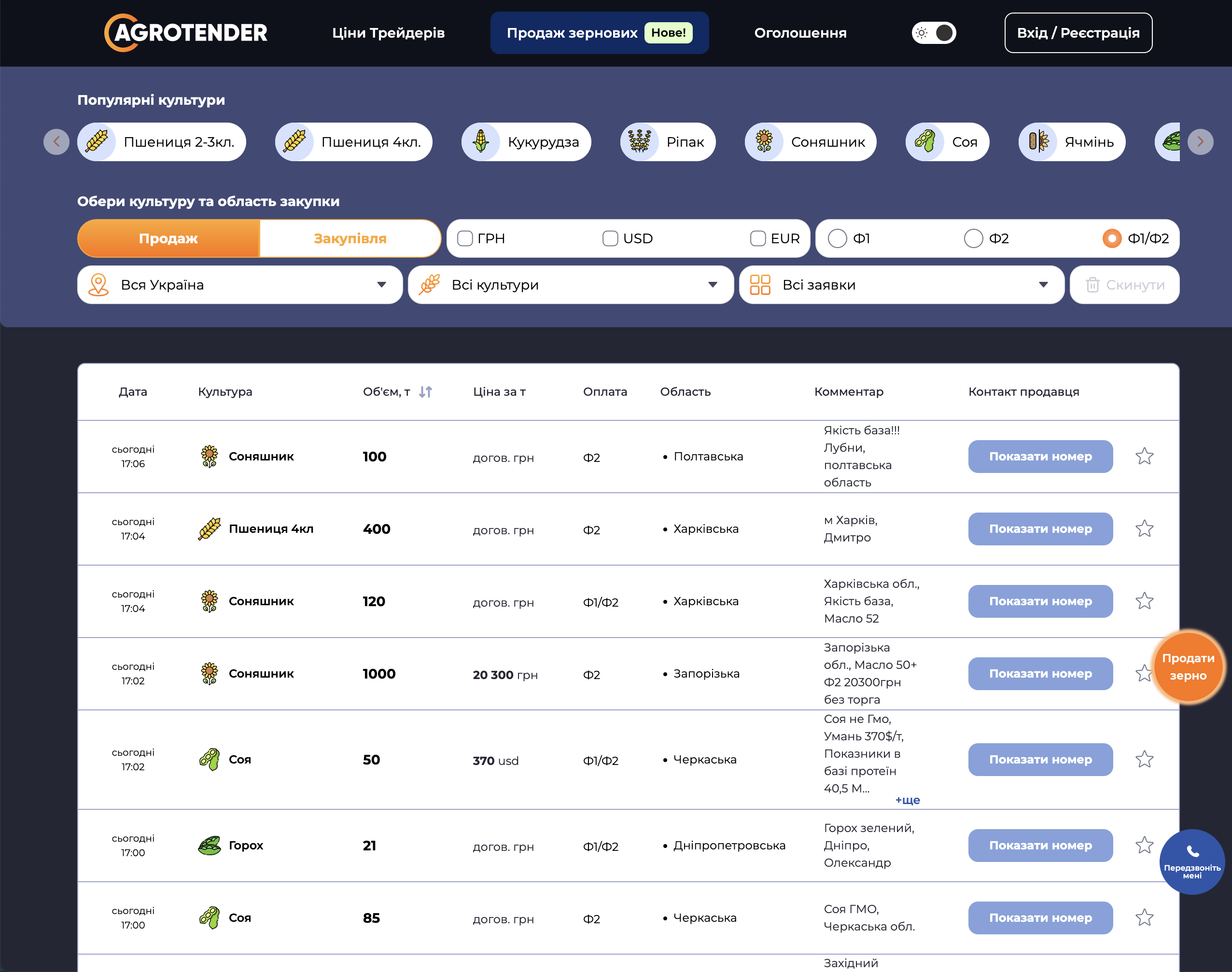Click left arrow of crops carousel
The height and width of the screenshot is (972, 1232).
(x=56, y=142)
